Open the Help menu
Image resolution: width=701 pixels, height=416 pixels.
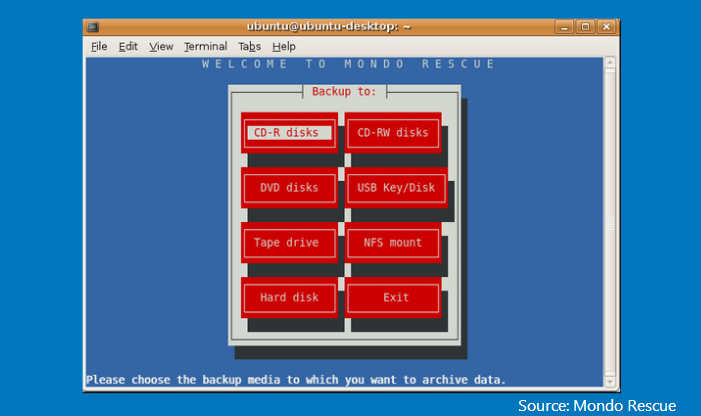(x=284, y=46)
